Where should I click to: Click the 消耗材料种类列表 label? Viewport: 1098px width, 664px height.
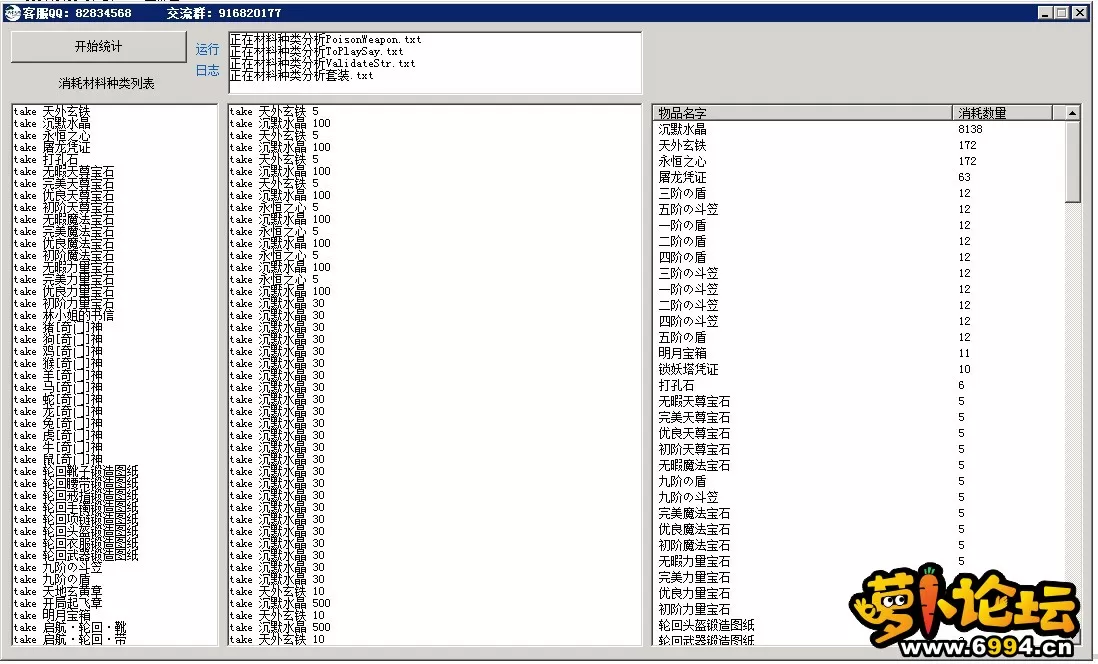(106, 83)
